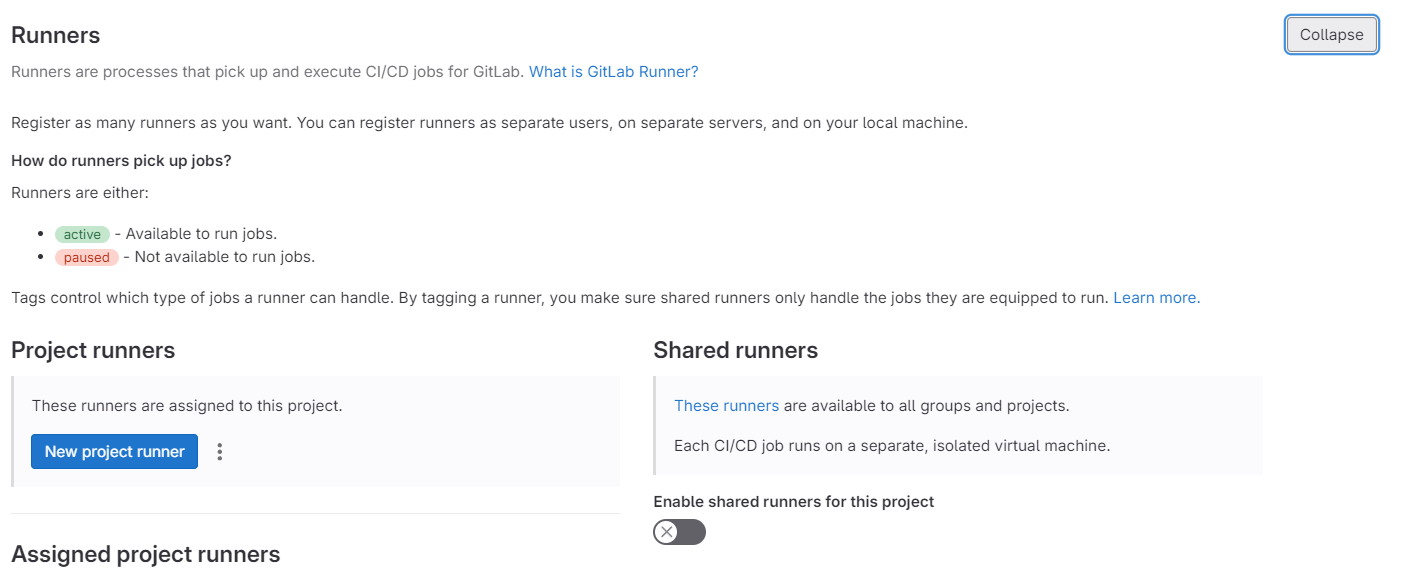This screenshot has height=569, width=1418.
Task: Click the Register as many runners paragraph
Action: click(489, 124)
